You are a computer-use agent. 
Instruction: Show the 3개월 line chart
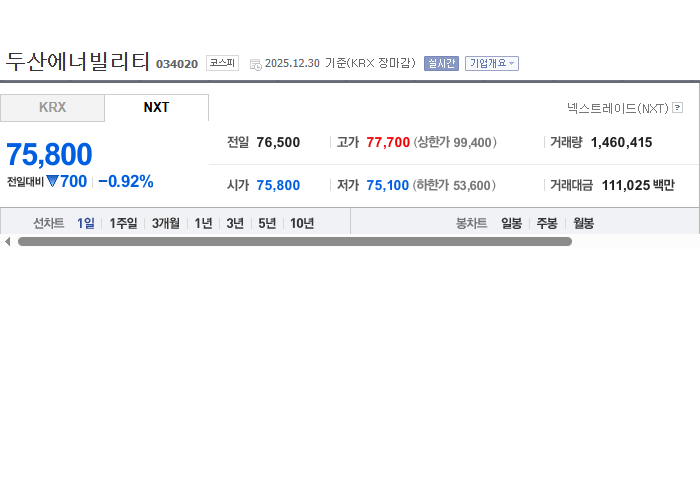click(x=166, y=223)
